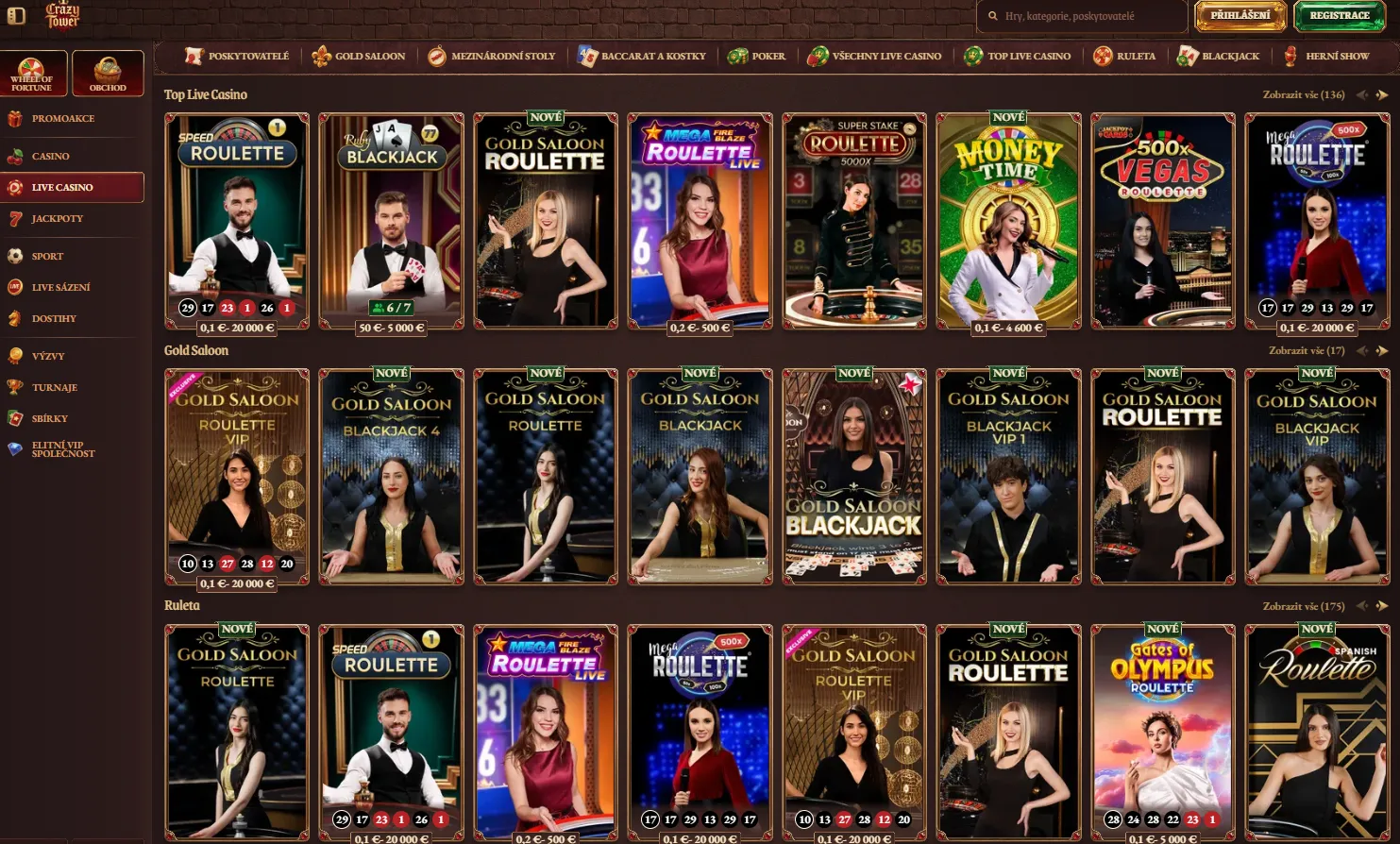Open the Gold Saloon Blackjack 4 card
The image size is (1400, 844).
tap(392, 477)
